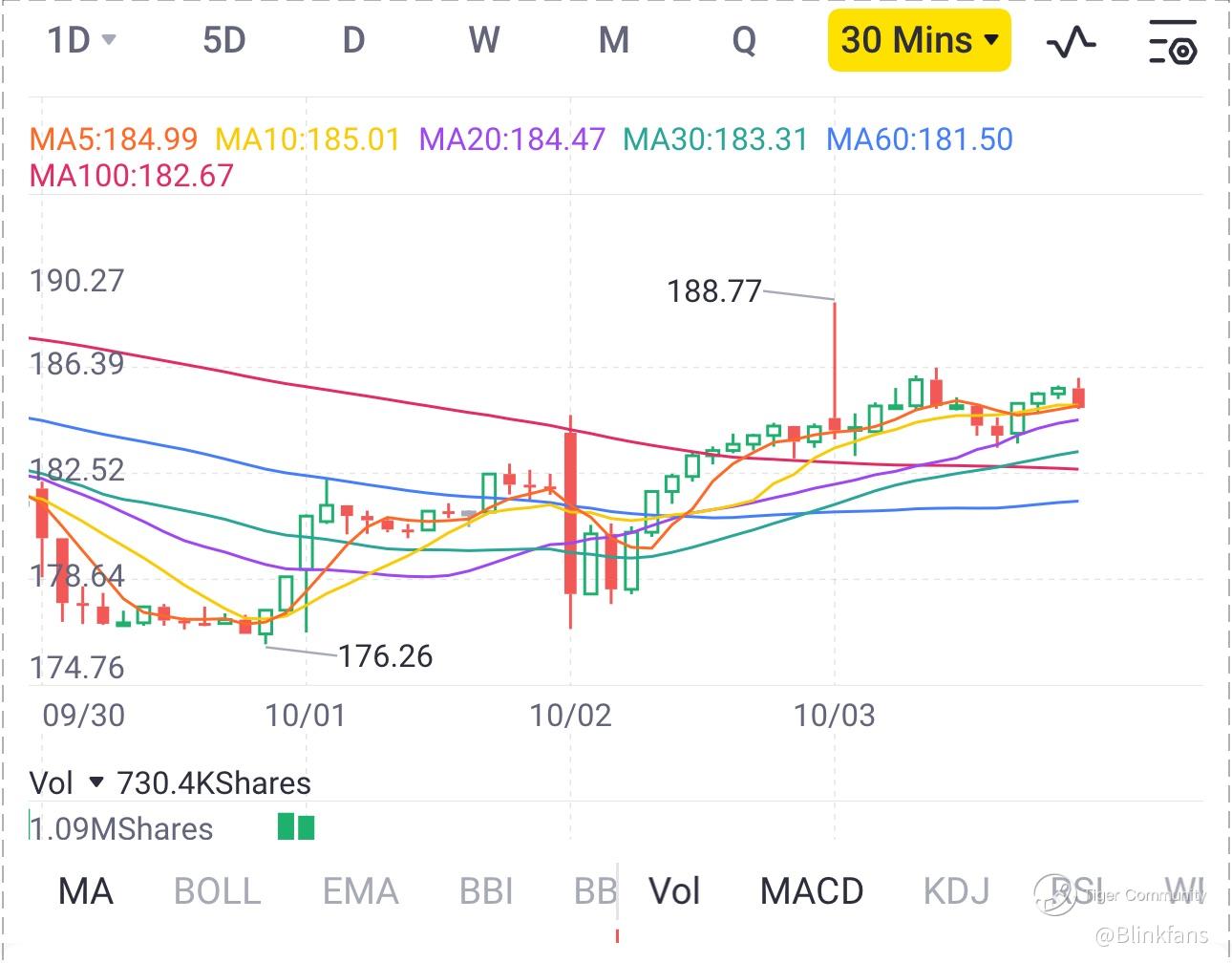Click the 186.39 price axis label
This screenshot has width=1232, height=963.
[x=77, y=364]
